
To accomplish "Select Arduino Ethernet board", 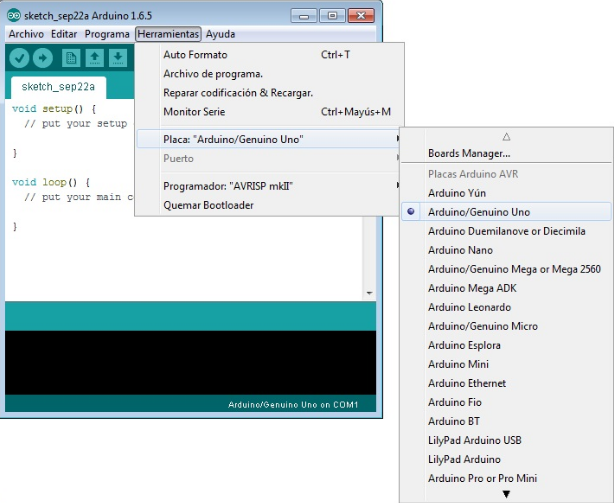I will [x=506, y=383].
